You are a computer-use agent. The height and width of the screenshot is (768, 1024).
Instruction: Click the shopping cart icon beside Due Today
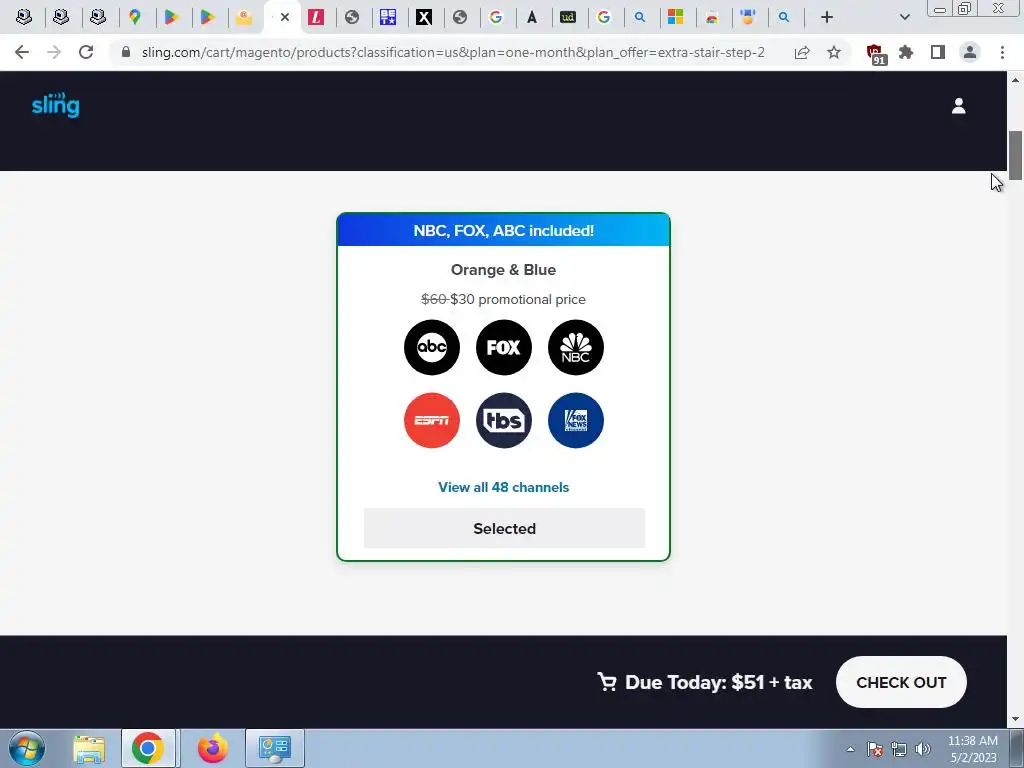pyautogui.click(x=607, y=682)
